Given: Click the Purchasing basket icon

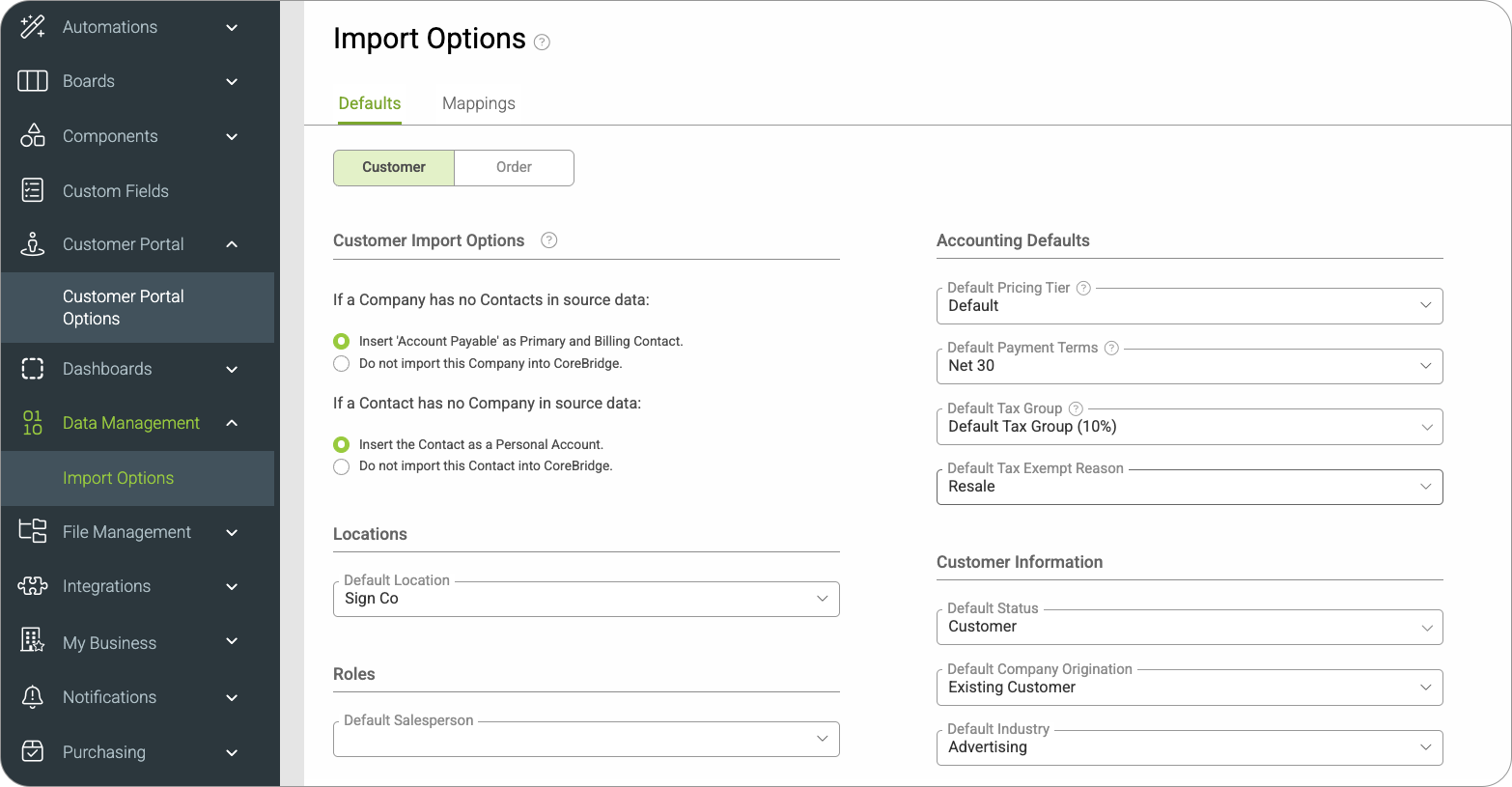Looking at the screenshot, I should pos(33,751).
